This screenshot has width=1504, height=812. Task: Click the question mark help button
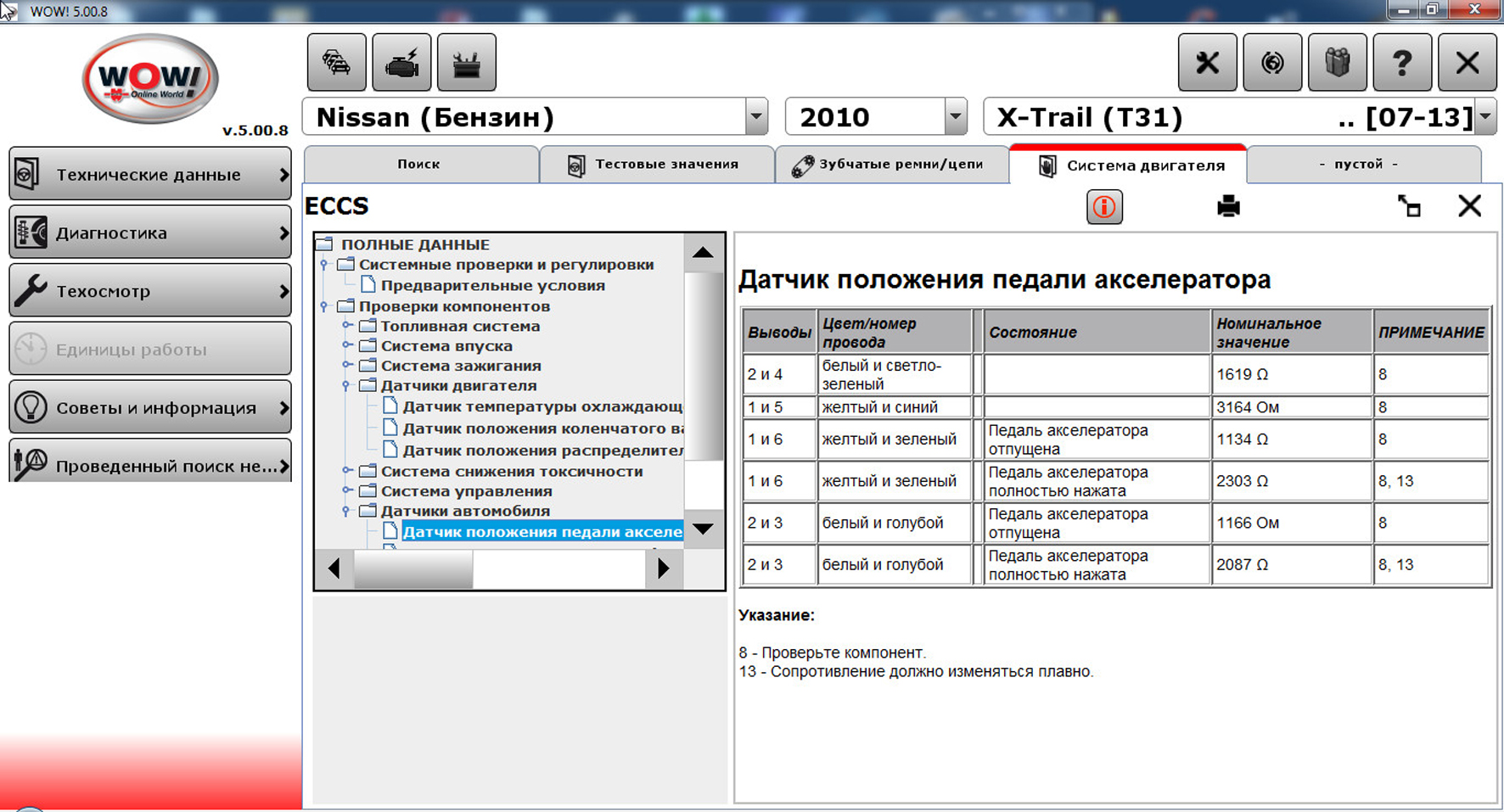click(x=1401, y=63)
